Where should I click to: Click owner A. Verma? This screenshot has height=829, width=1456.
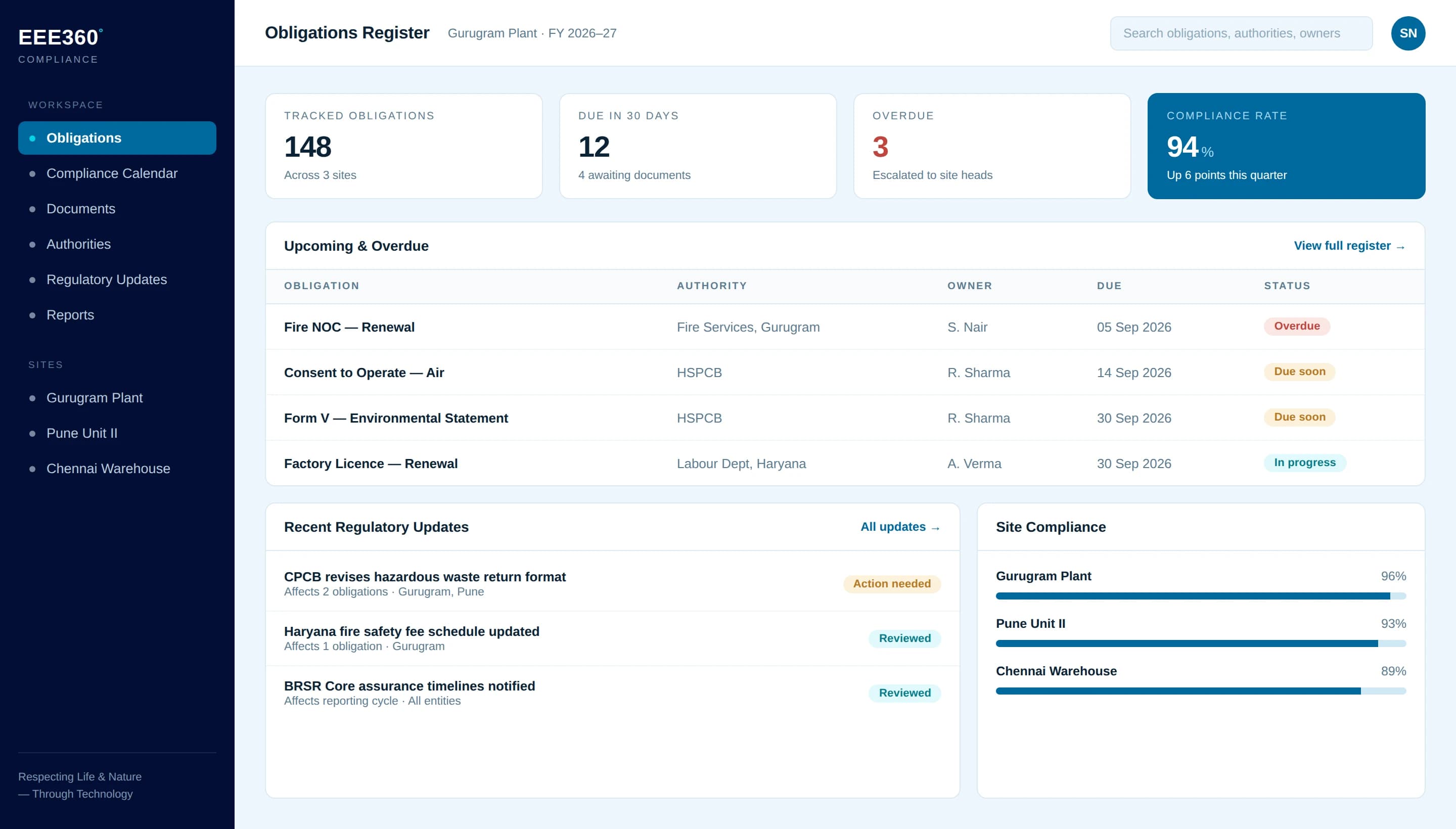(x=974, y=464)
